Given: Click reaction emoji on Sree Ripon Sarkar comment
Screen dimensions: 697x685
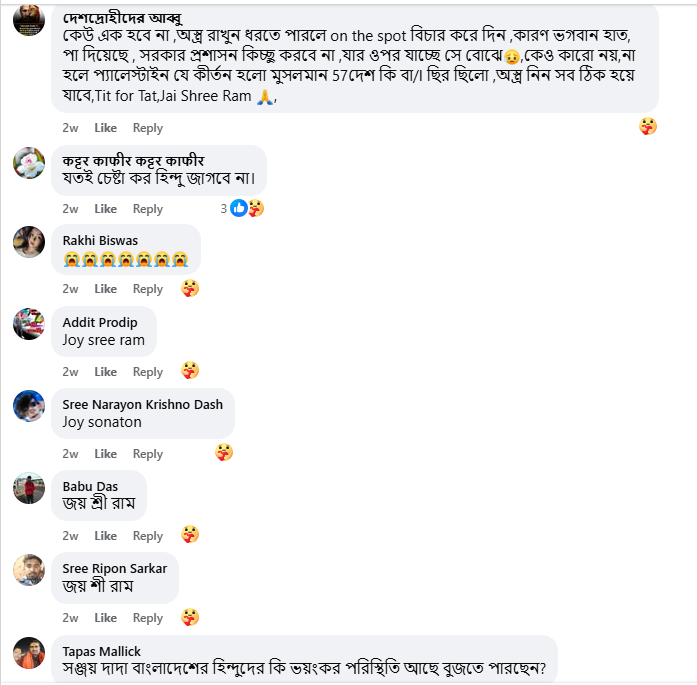Looking at the screenshot, I should (190, 617).
